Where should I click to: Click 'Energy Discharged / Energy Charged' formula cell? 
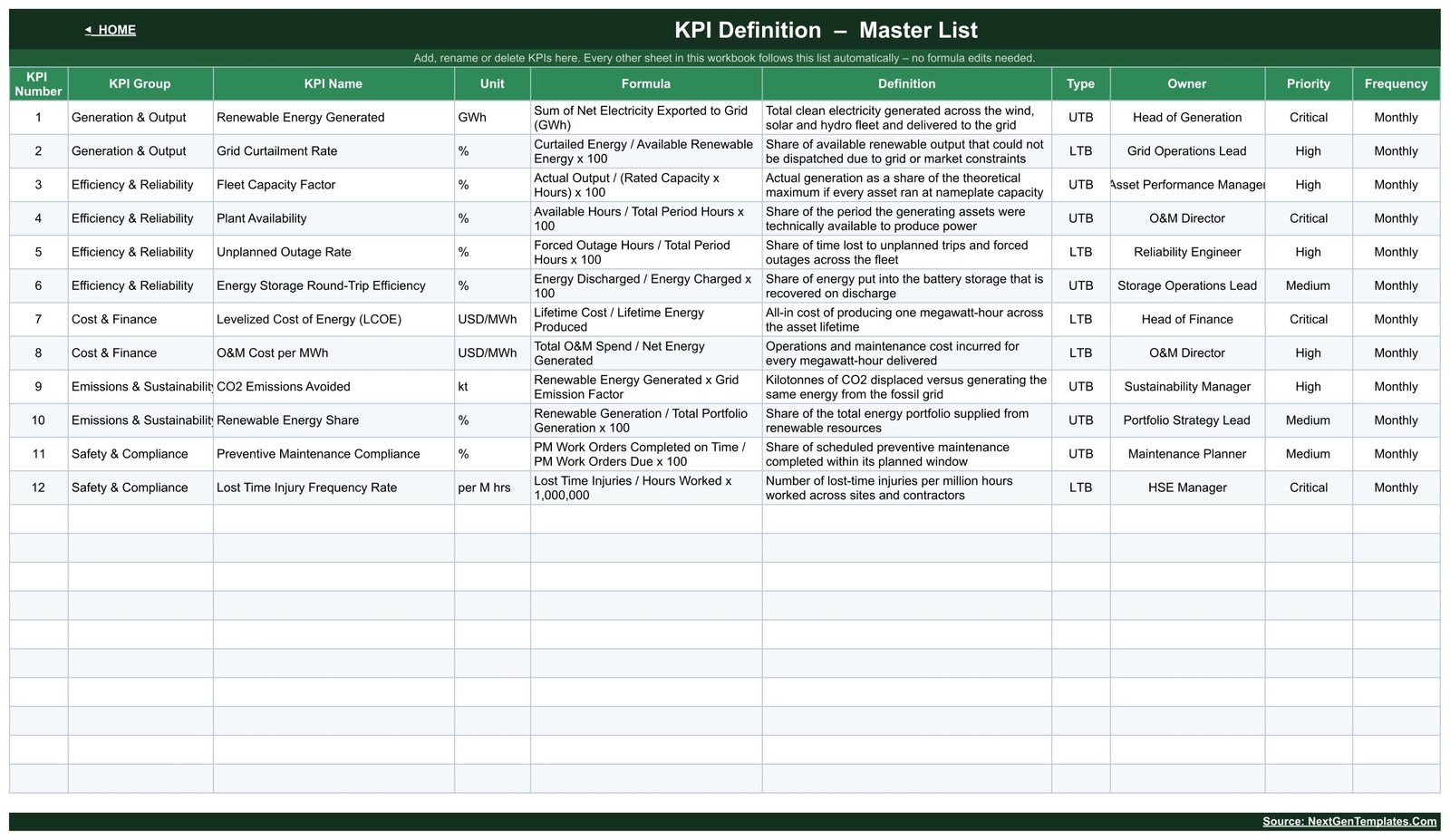[x=646, y=285]
